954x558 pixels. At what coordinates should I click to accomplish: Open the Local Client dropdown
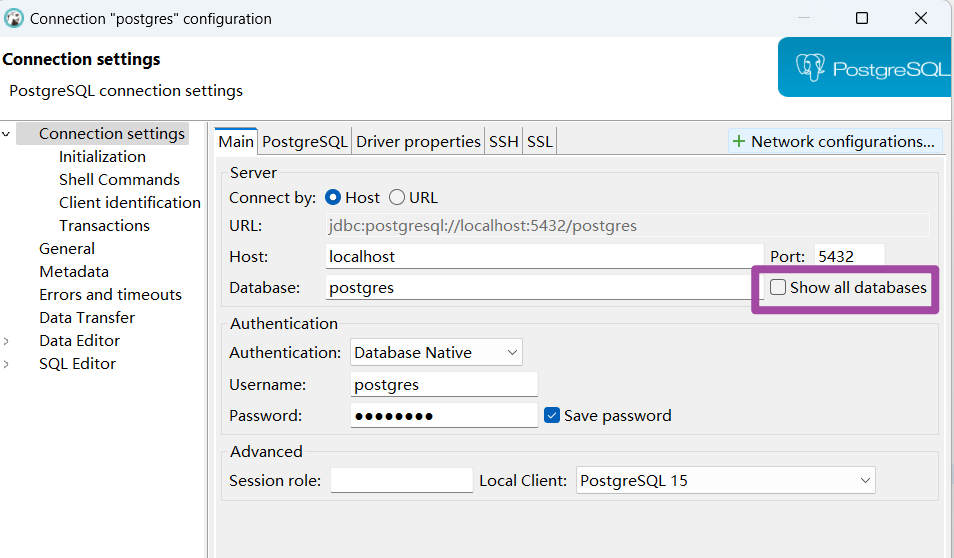pyautogui.click(x=726, y=480)
